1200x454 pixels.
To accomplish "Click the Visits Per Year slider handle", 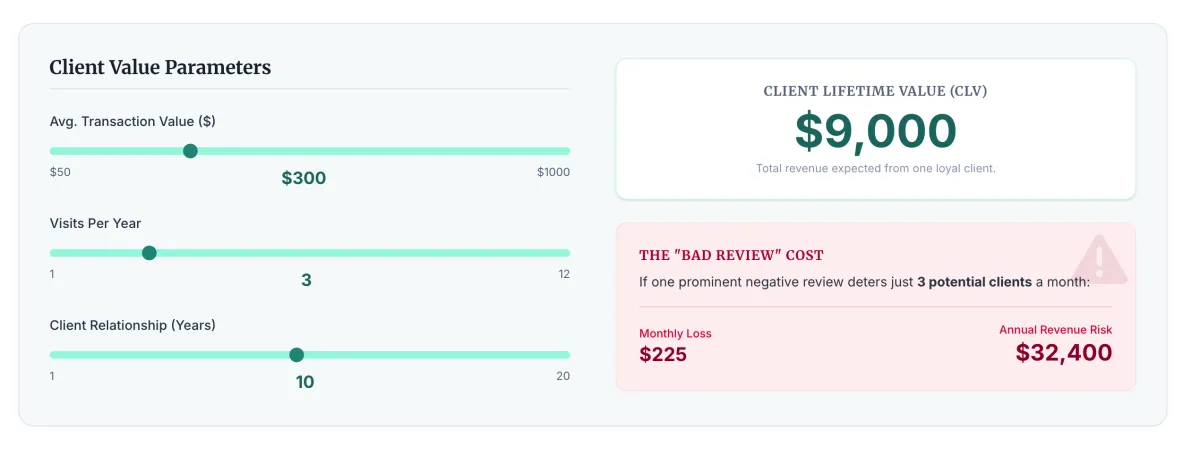I will pyautogui.click(x=149, y=253).
